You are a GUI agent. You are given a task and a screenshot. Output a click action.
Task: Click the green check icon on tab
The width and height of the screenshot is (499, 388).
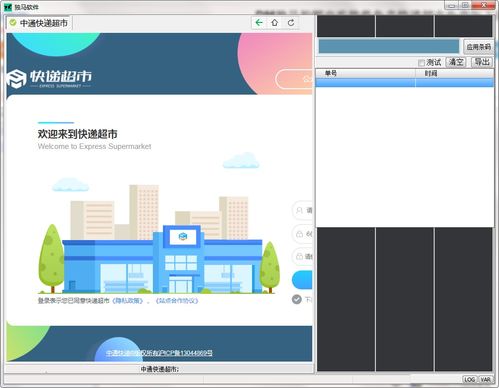tap(13, 23)
